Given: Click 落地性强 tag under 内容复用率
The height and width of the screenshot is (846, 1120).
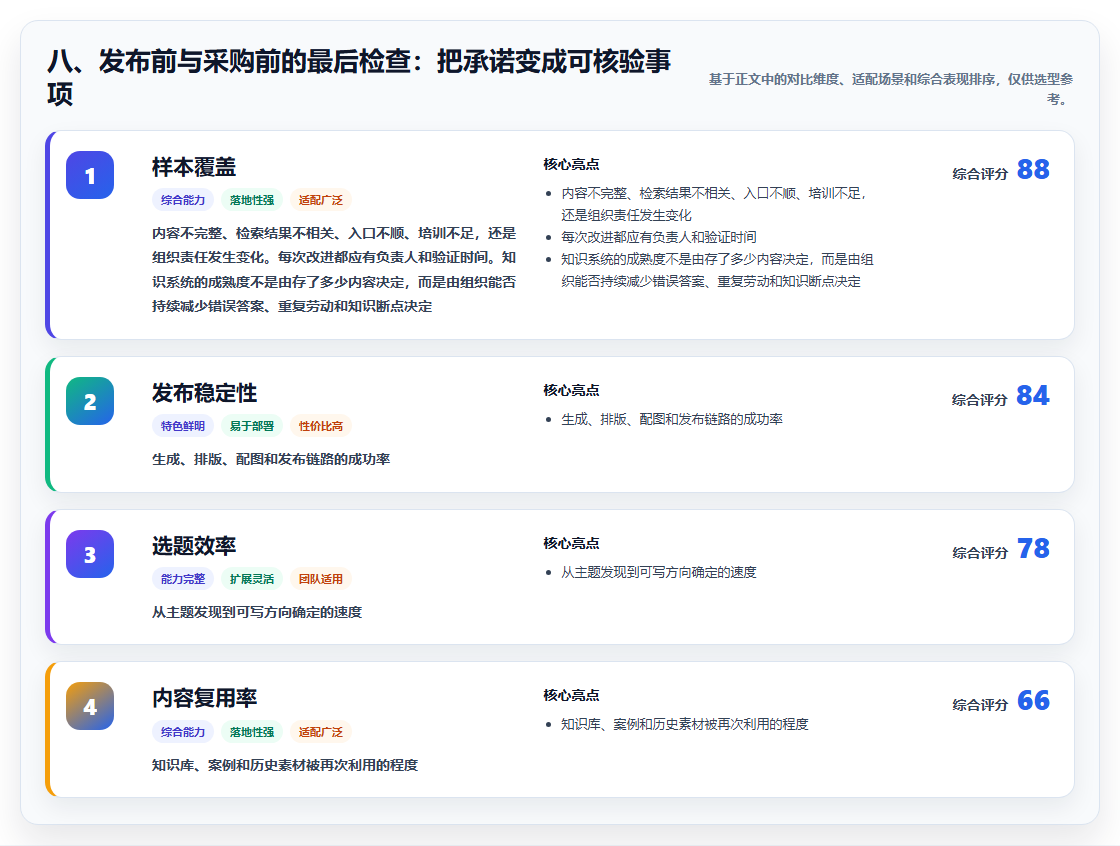Looking at the screenshot, I should click(251, 732).
